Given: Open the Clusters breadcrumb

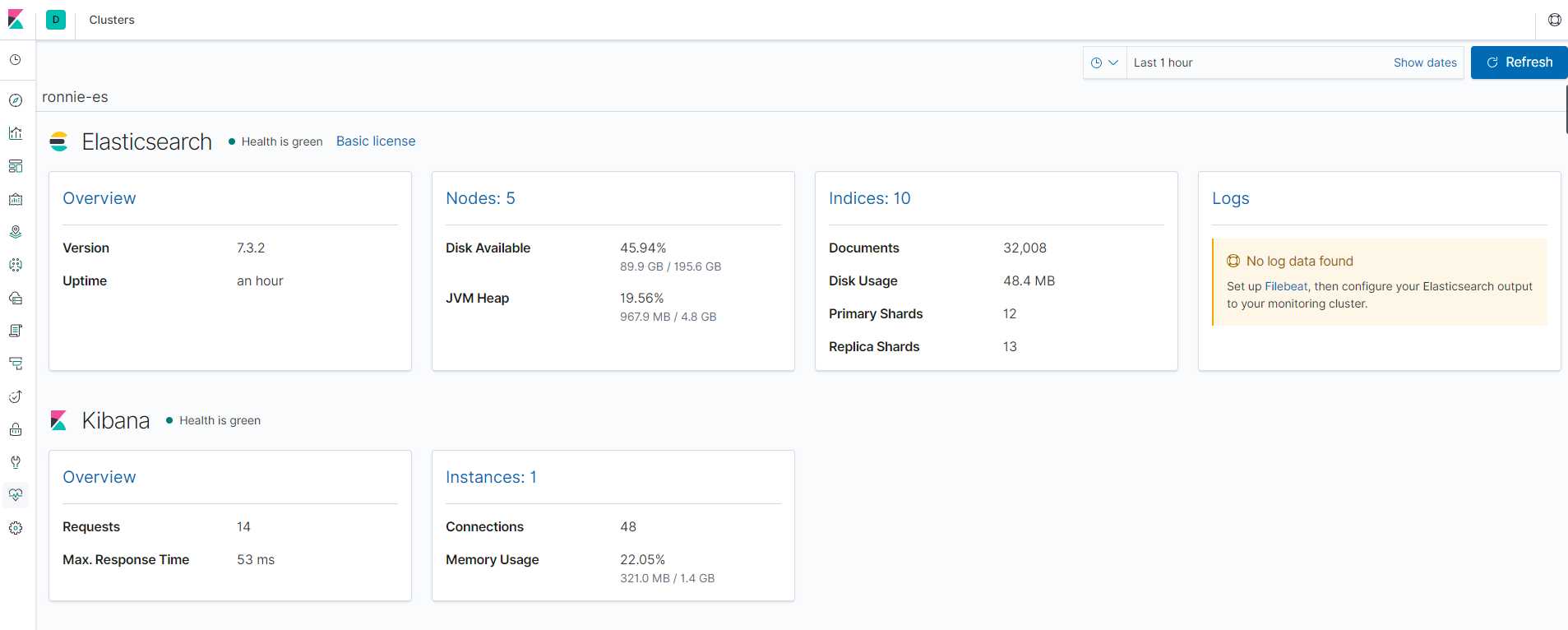Looking at the screenshot, I should click(x=112, y=20).
